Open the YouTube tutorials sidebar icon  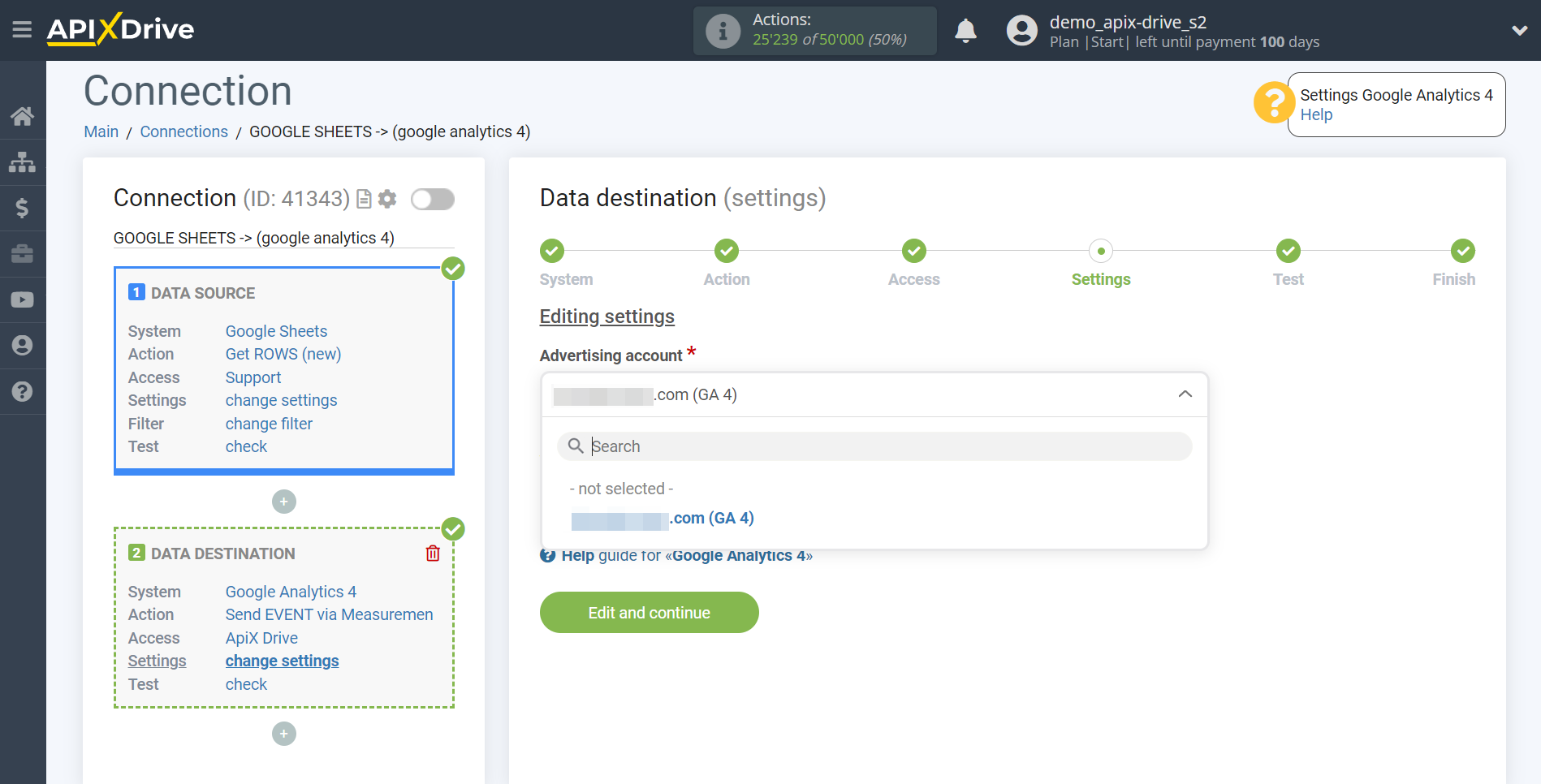(23, 299)
